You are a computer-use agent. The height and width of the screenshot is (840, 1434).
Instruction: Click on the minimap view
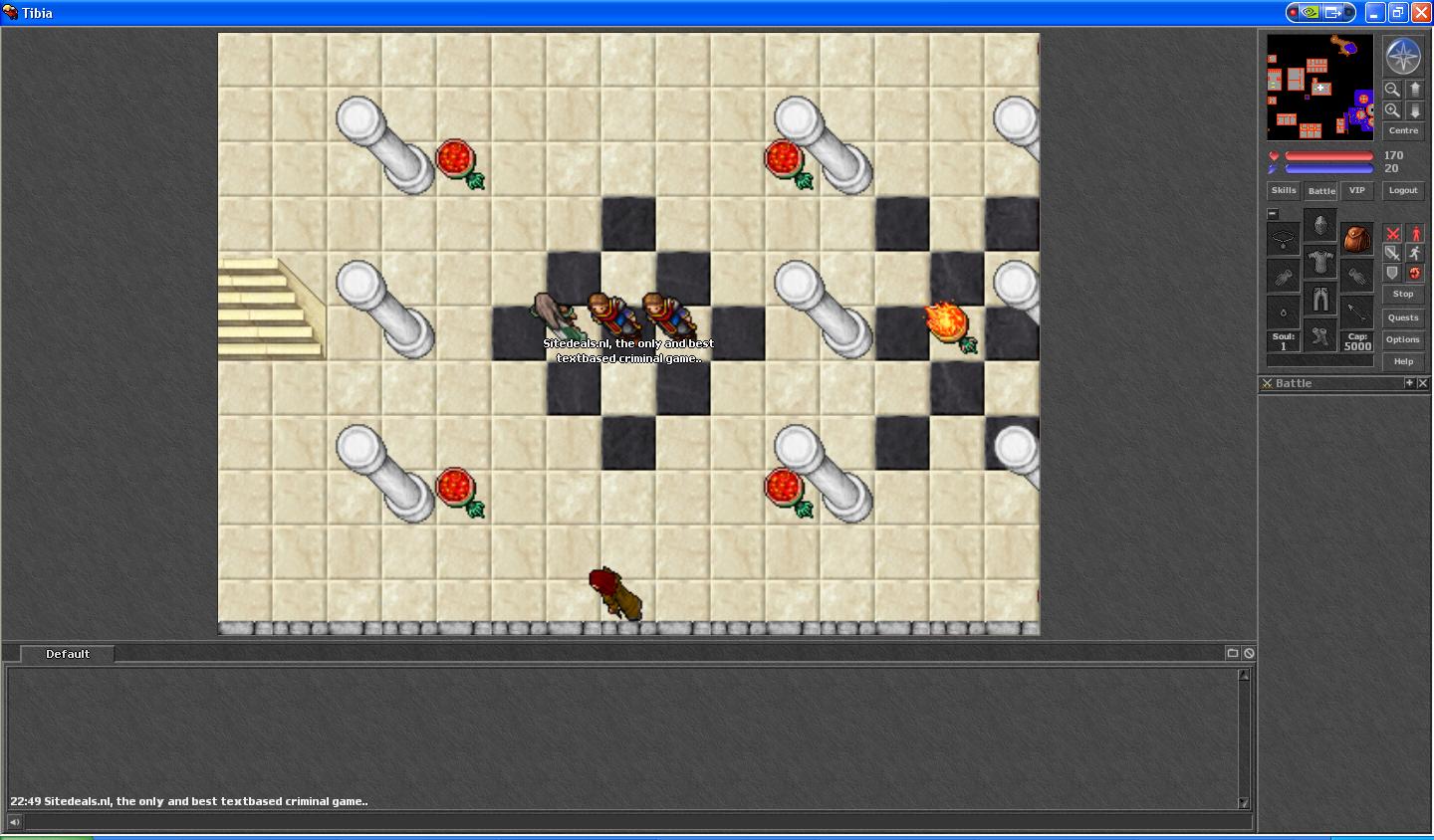pyautogui.click(x=1320, y=87)
